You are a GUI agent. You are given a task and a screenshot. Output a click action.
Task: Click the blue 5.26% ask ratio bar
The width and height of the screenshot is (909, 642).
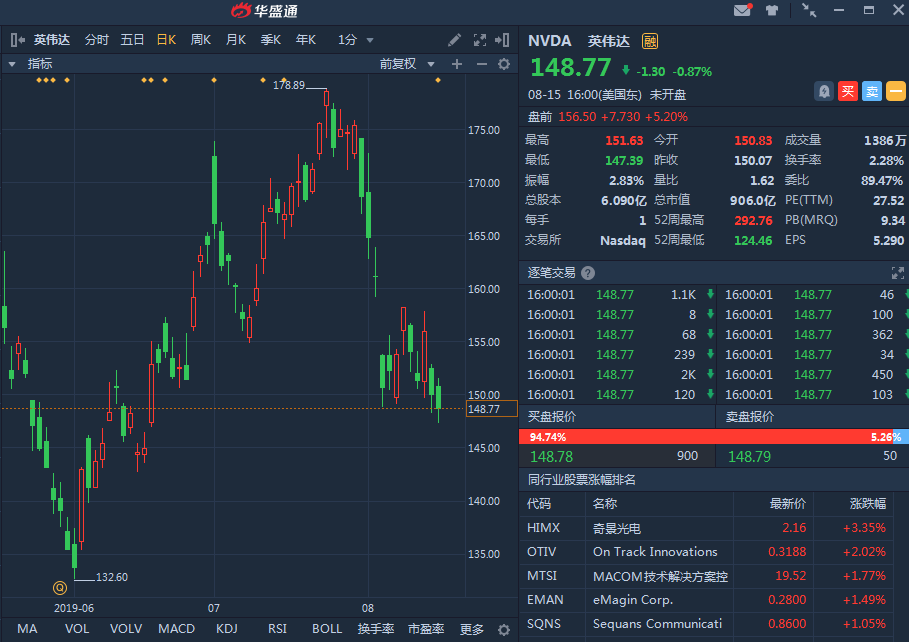(x=900, y=437)
